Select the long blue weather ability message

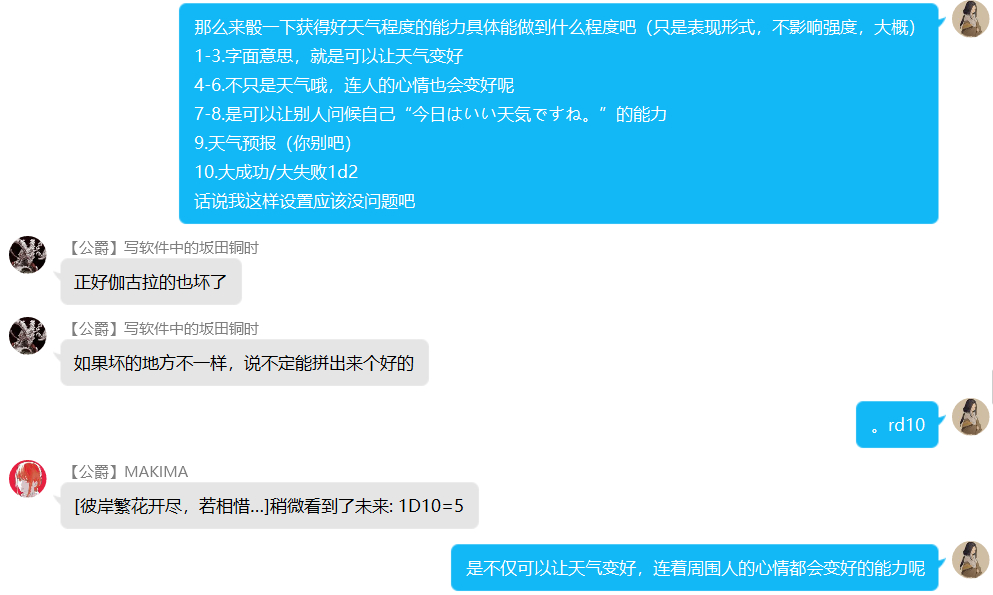(x=559, y=114)
